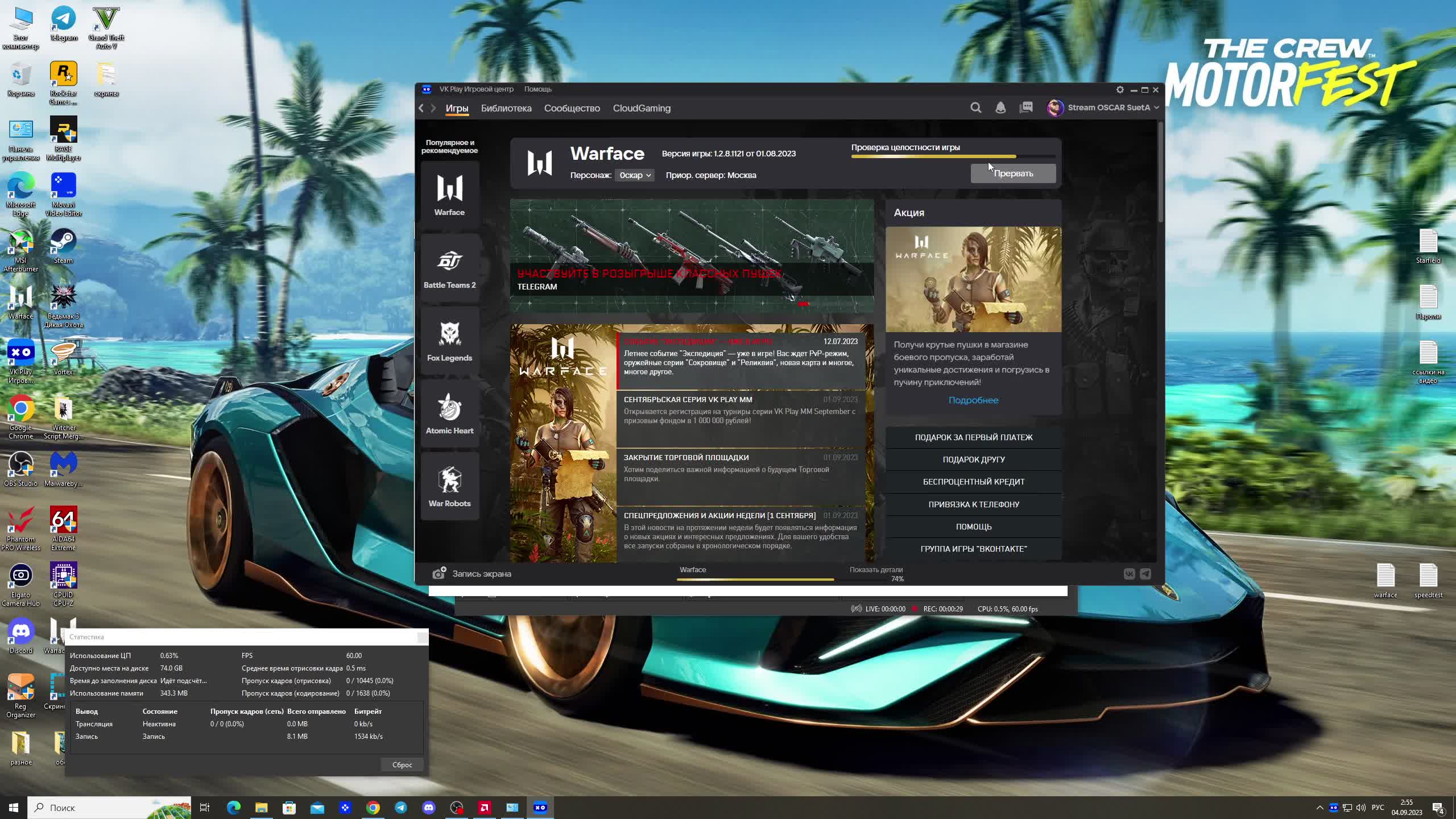Open the Помощь menu
Viewport: 1456px width, 819px height.
click(x=537, y=89)
